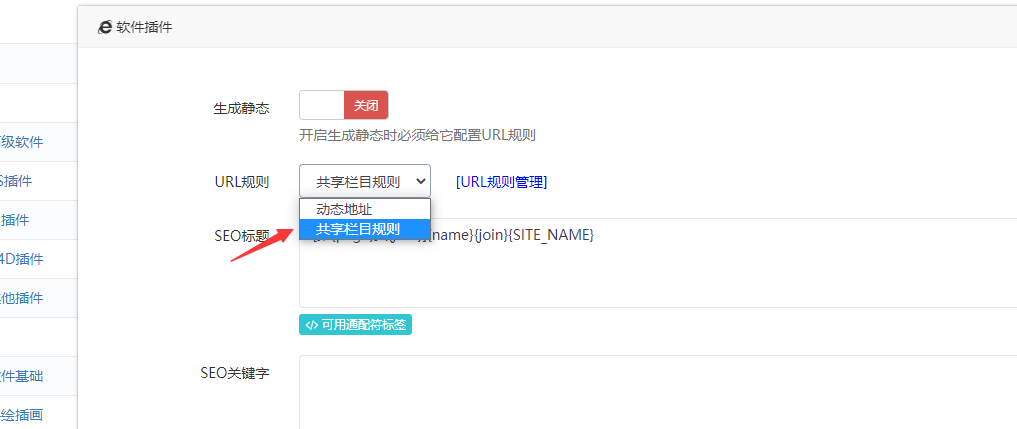The width and height of the screenshot is (1017, 429).
Task: Toggle the 生成静态 switch currently showing 关闭
Action: [343, 106]
